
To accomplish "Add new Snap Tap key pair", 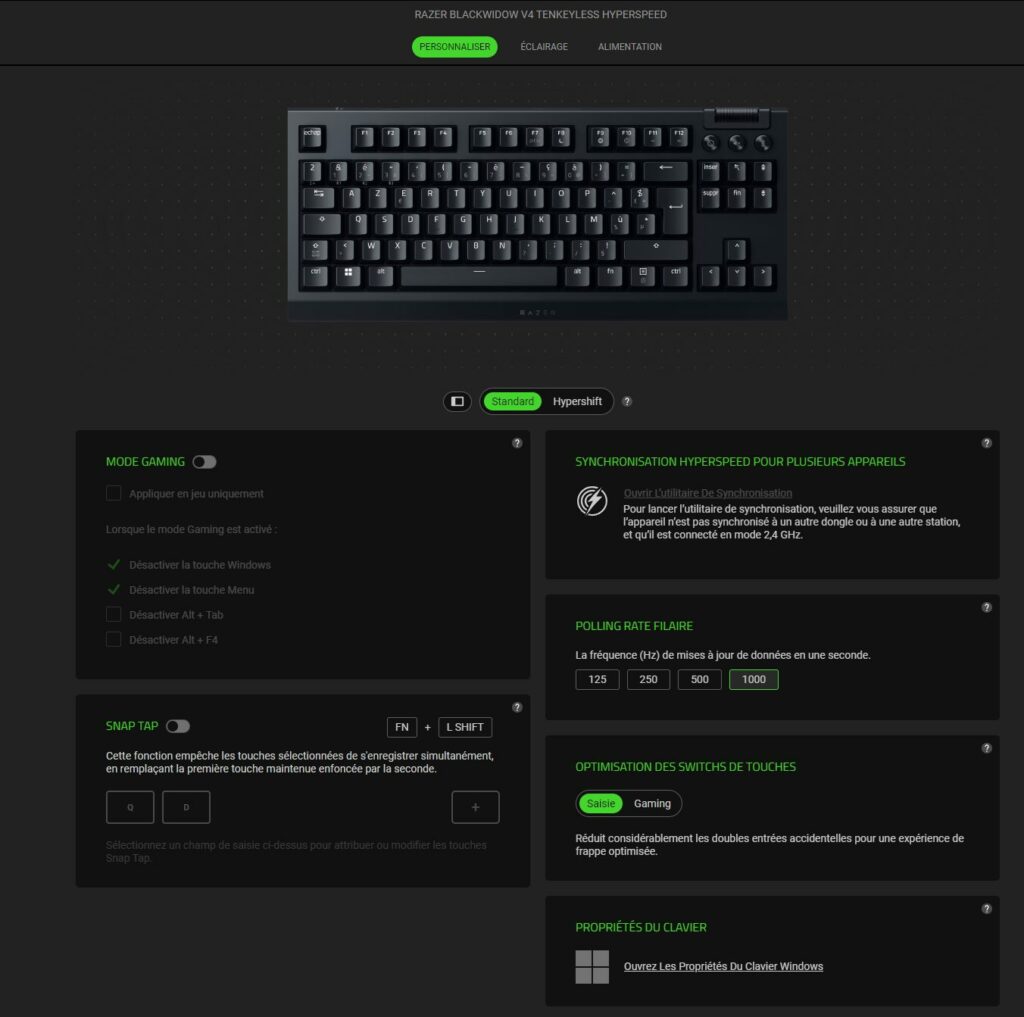I will (475, 807).
